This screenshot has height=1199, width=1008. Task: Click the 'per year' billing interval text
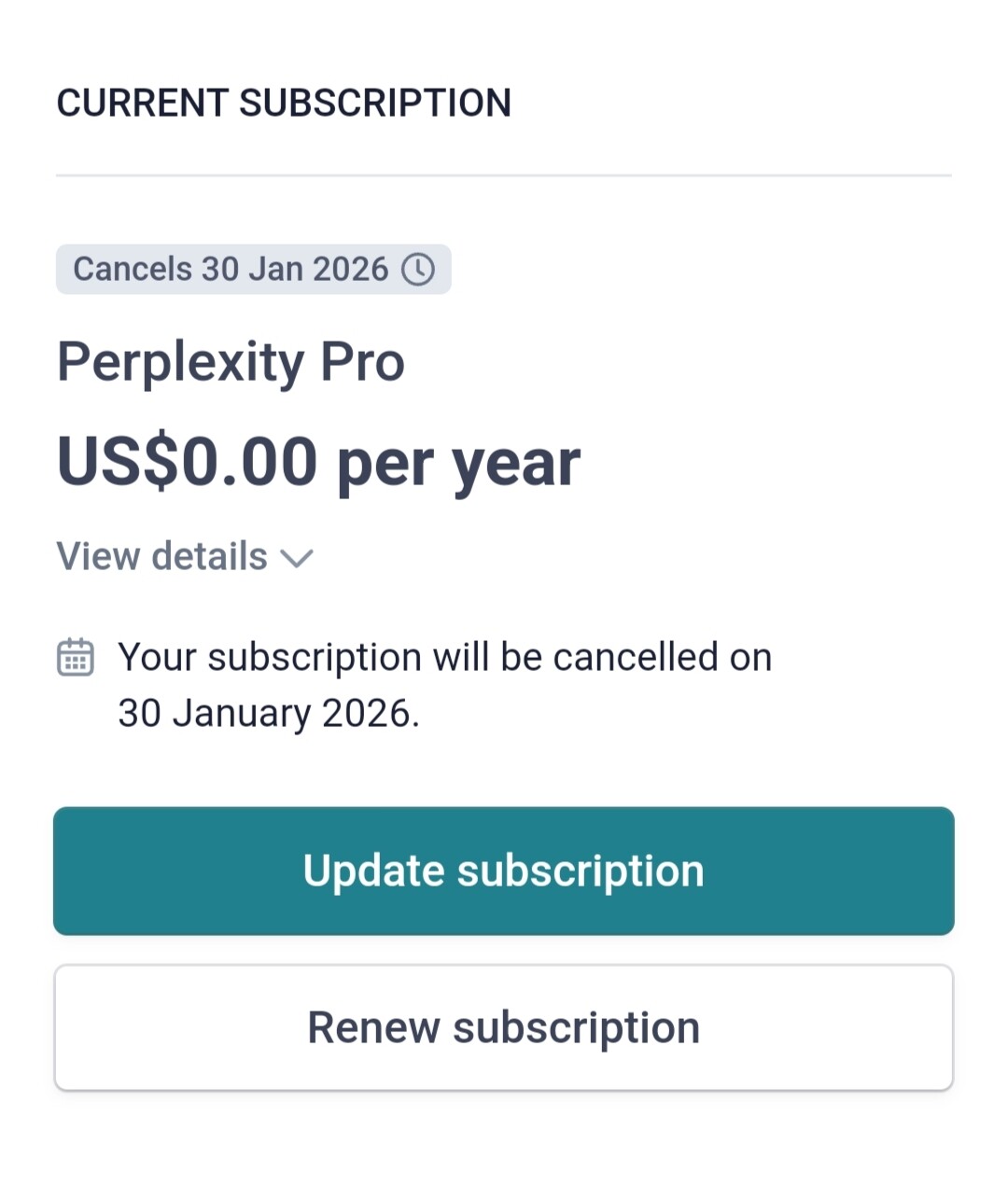coord(458,464)
